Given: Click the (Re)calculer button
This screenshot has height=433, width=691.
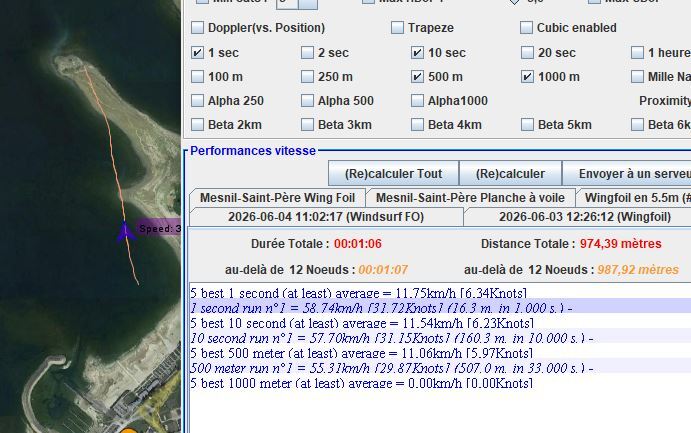Looking at the screenshot, I should tap(510, 174).
